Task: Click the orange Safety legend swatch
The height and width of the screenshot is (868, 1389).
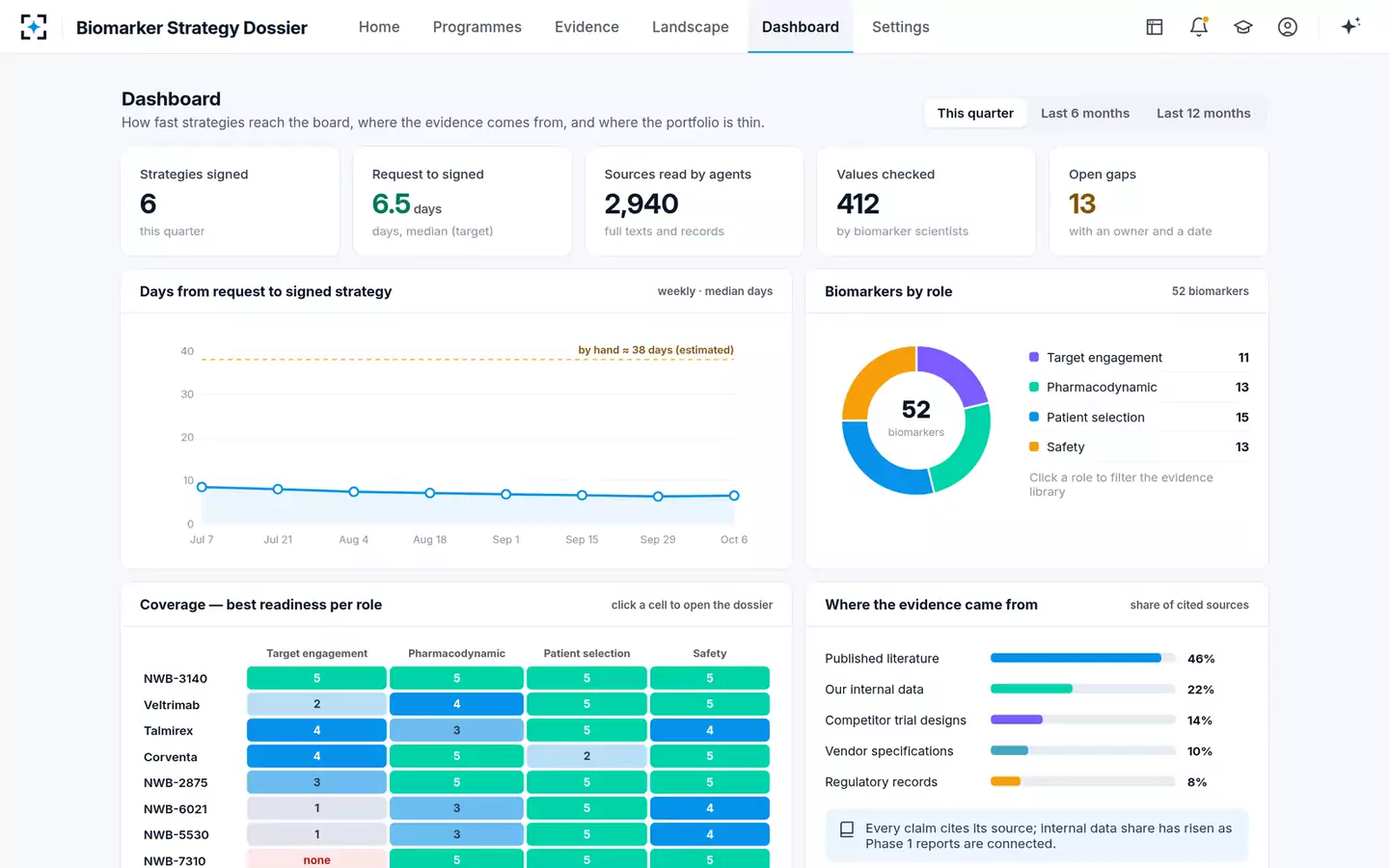Action: (1034, 447)
